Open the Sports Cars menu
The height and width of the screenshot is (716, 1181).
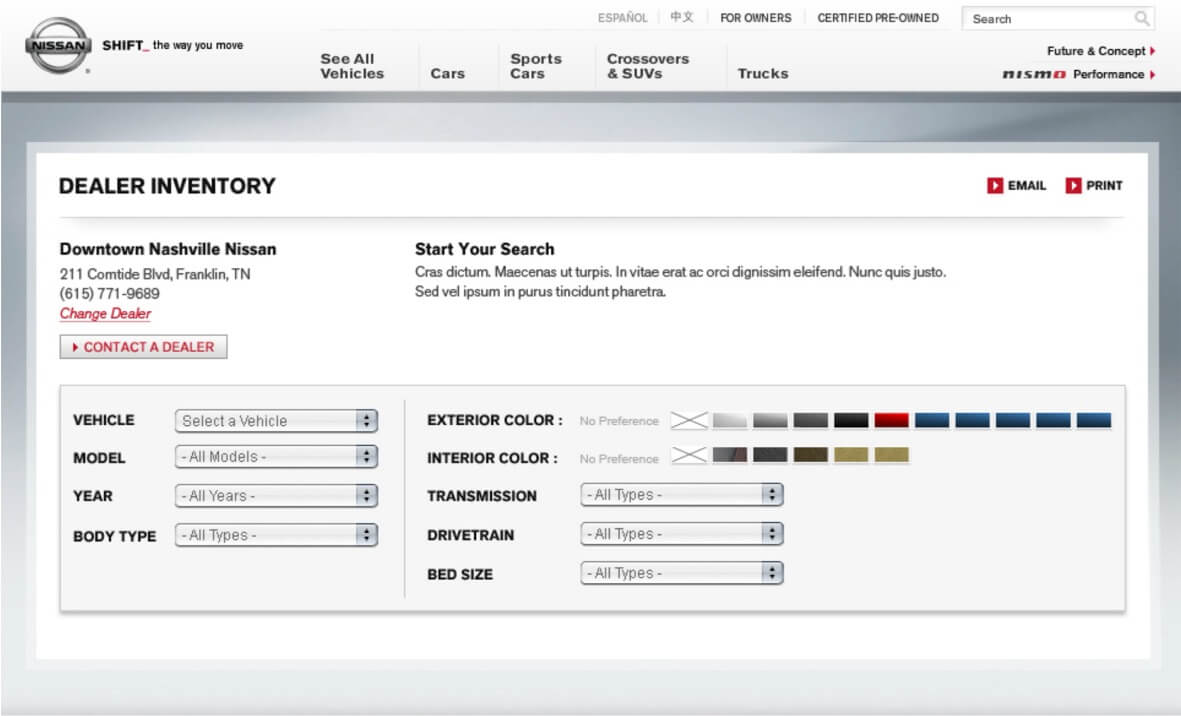pyautogui.click(x=536, y=66)
